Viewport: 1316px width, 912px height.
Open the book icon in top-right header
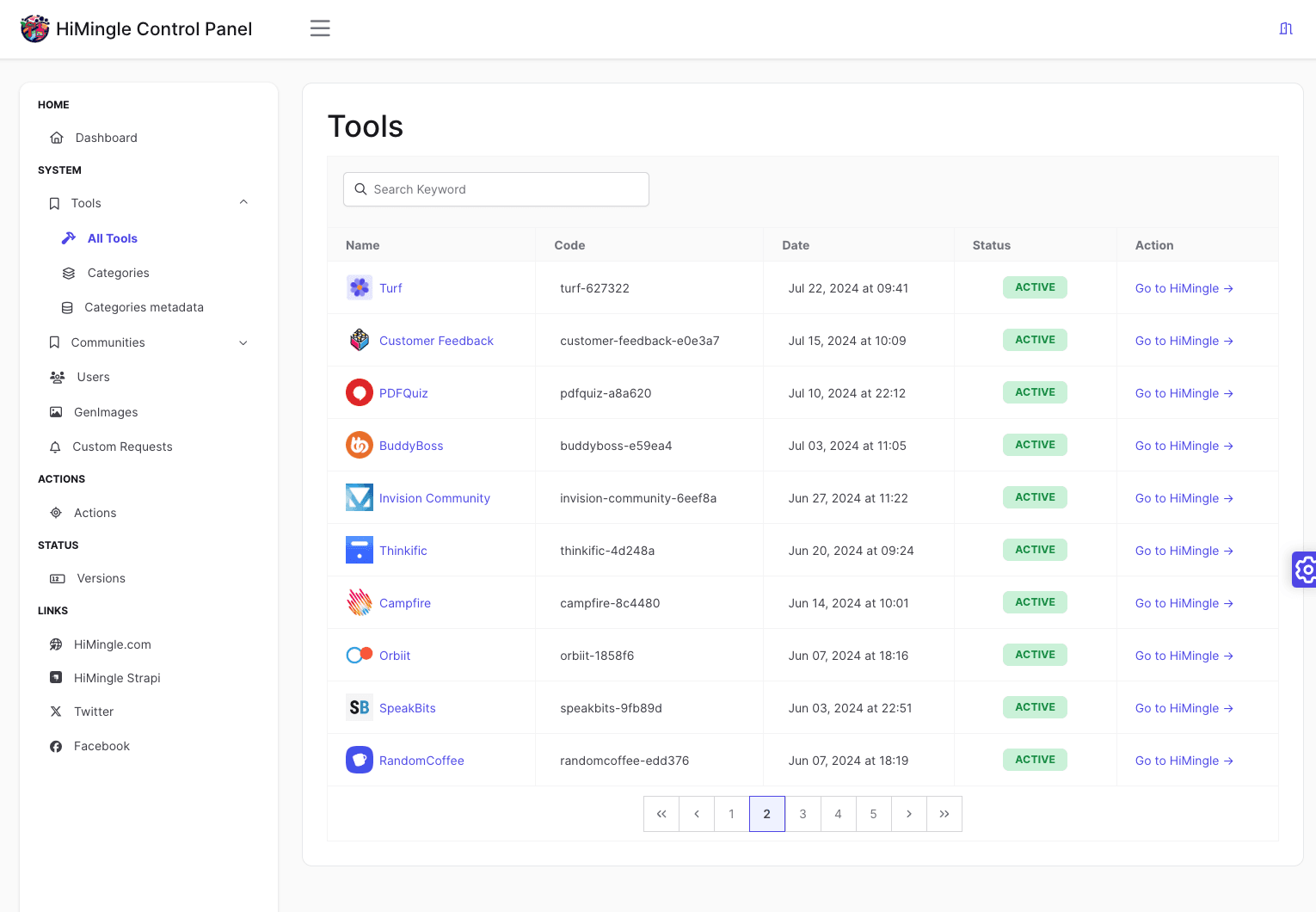(1286, 28)
